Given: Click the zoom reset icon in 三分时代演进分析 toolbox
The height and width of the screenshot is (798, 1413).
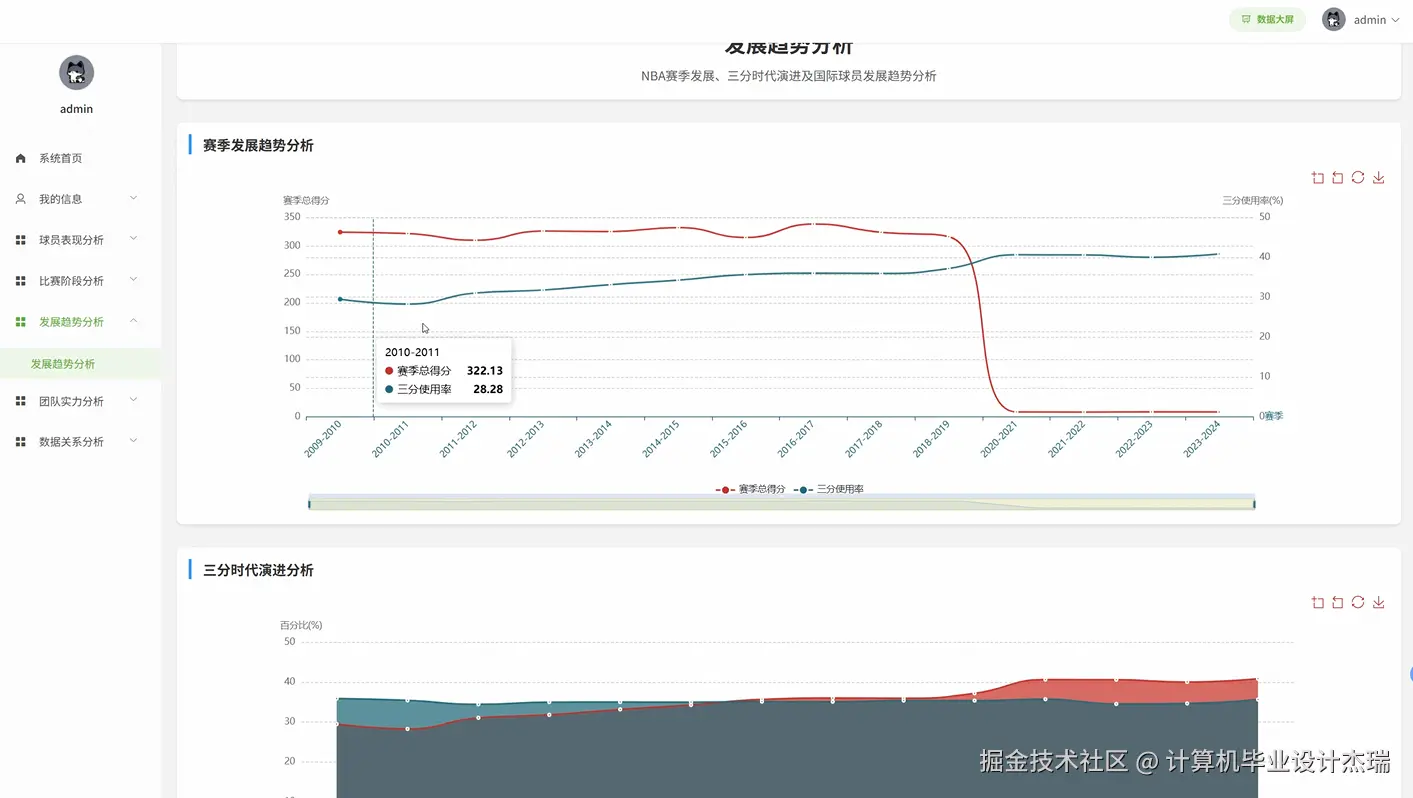Looking at the screenshot, I should point(1337,602).
